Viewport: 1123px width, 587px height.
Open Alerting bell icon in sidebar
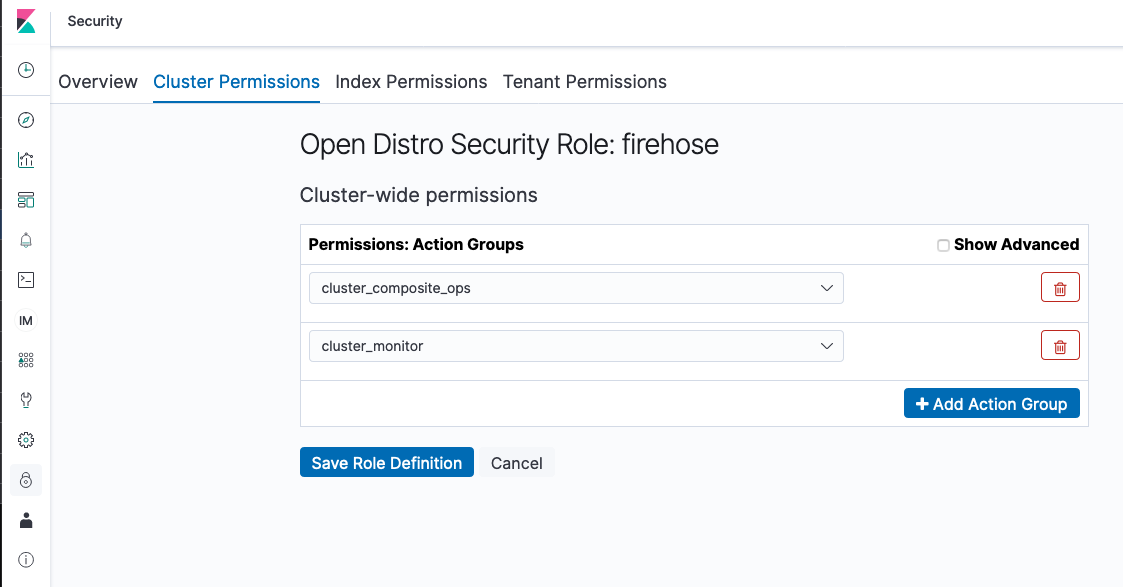coord(26,240)
